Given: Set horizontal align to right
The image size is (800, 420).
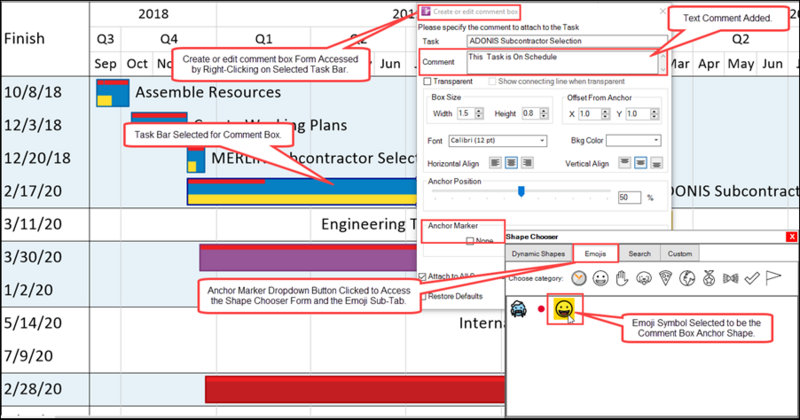Looking at the screenshot, I should [x=527, y=163].
